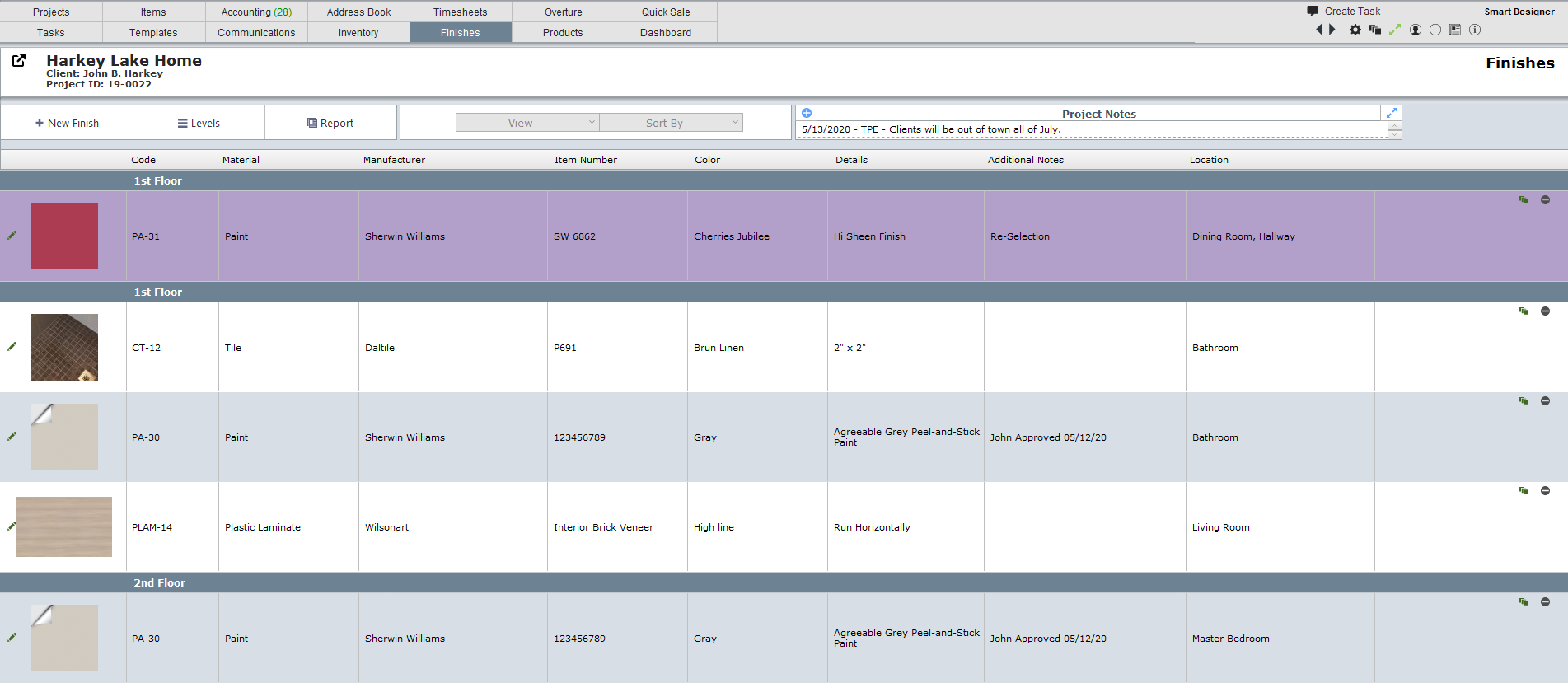Viewport: 1568px width, 683px height.
Task: Go to the Timesheets tab
Action: pyautogui.click(x=461, y=12)
